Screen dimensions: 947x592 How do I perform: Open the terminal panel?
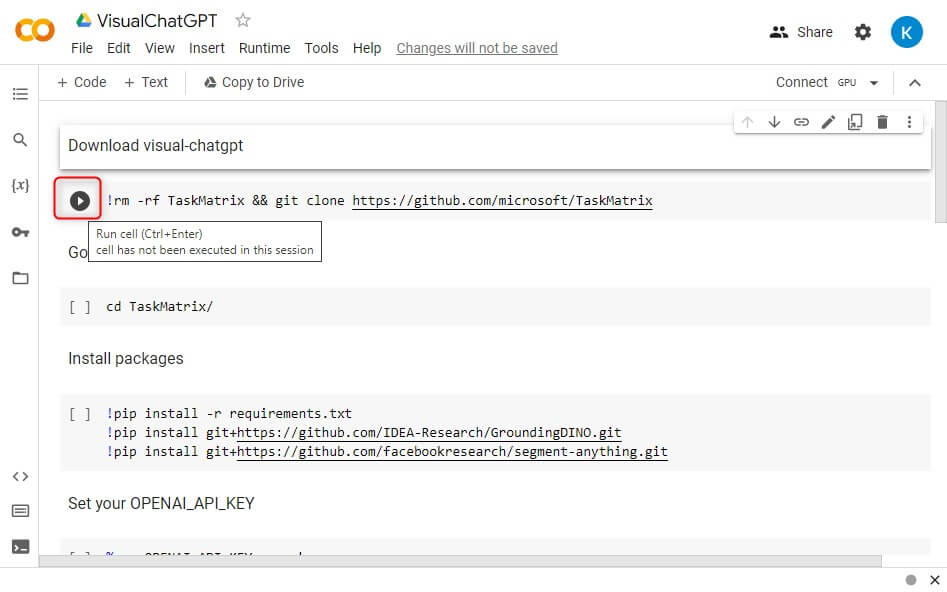20,547
